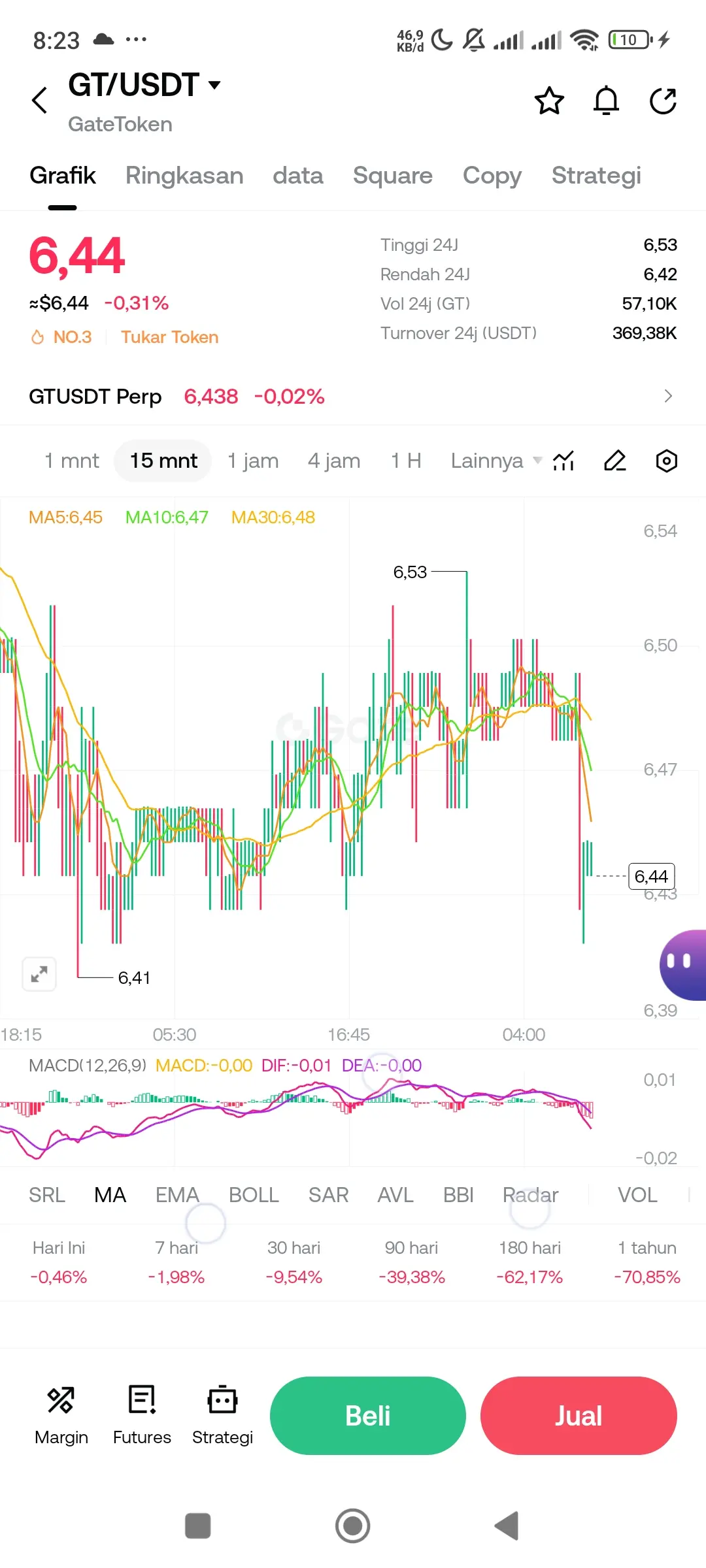Expand chart to fullscreen
Viewport: 706px width, 1568px height.
pyautogui.click(x=39, y=974)
